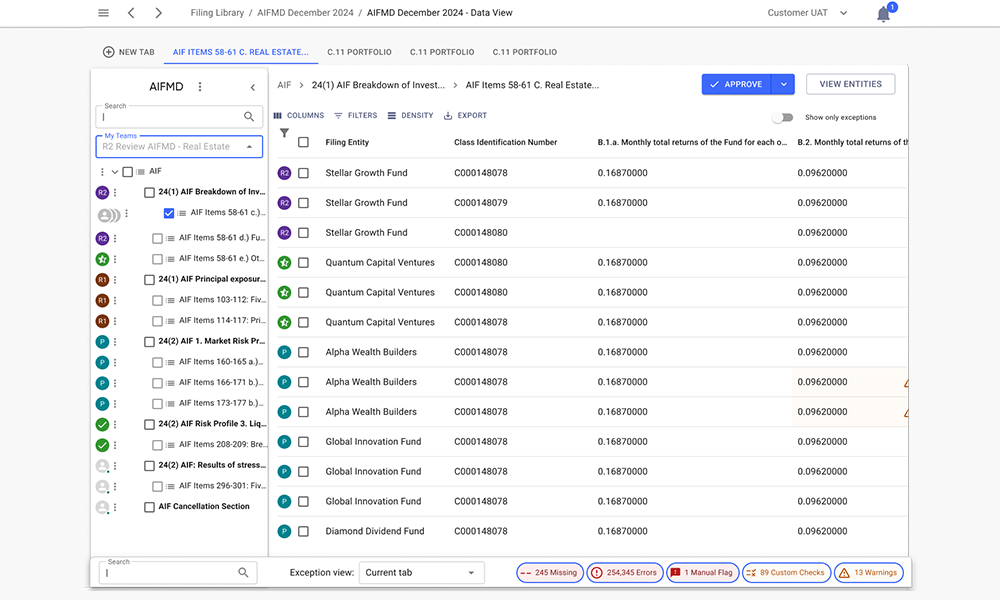Click the bottom search input field
The image size is (1000, 600).
[170, 573]
